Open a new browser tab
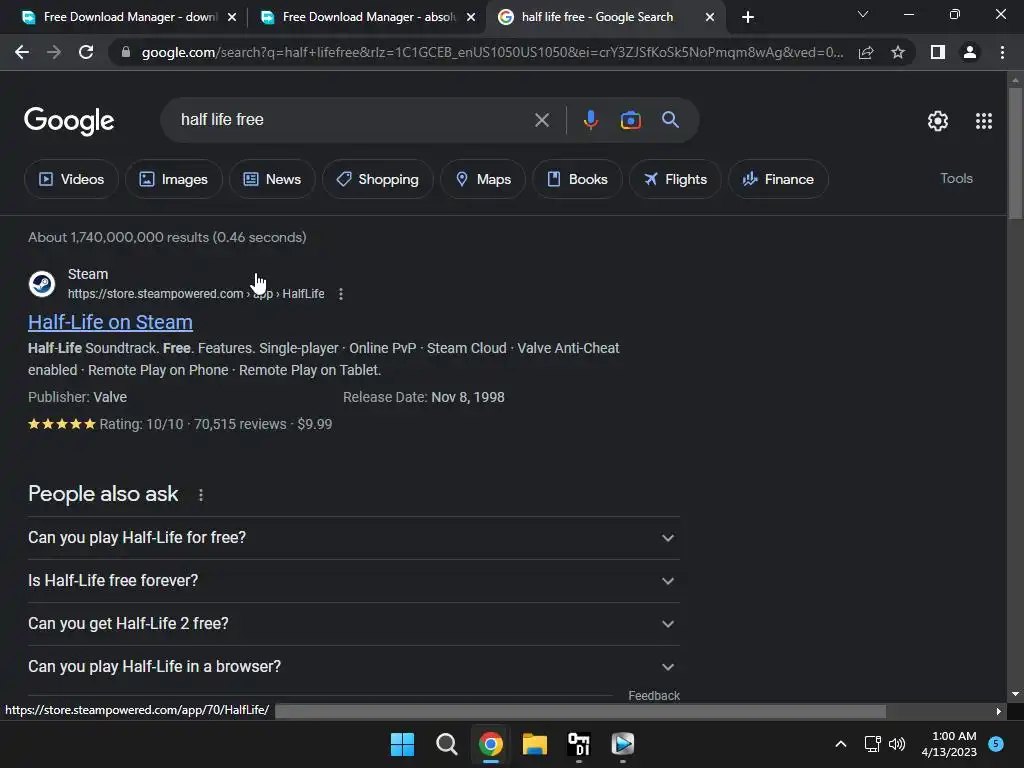 point(748,17)
